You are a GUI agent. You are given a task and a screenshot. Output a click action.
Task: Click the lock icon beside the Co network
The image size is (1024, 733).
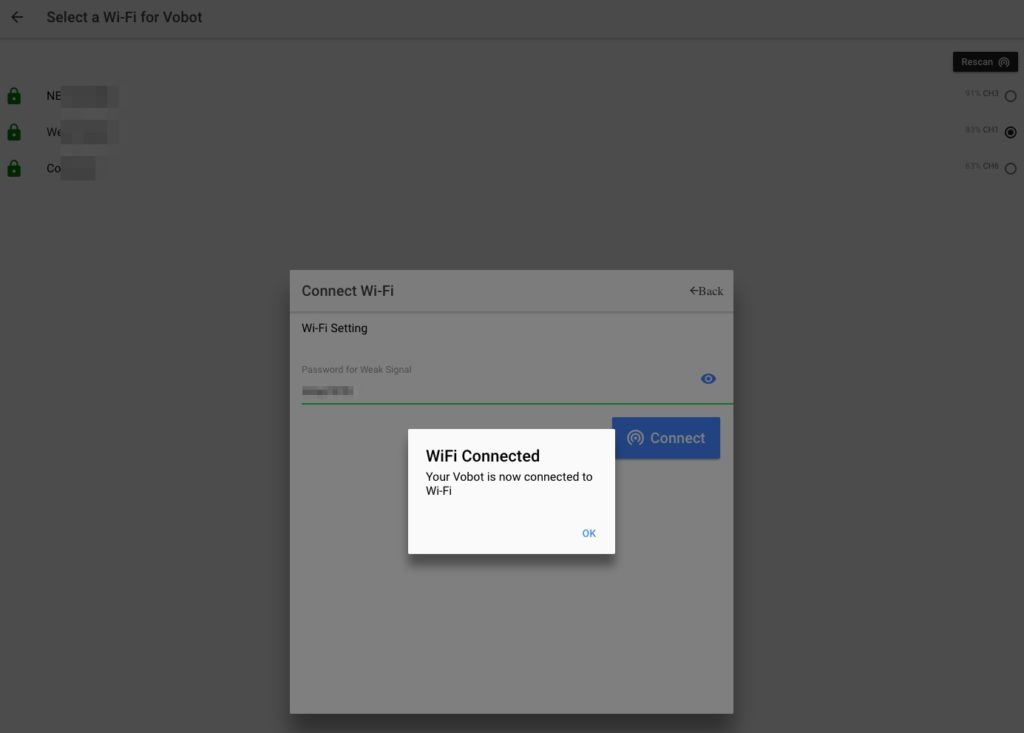coord(14,168)
